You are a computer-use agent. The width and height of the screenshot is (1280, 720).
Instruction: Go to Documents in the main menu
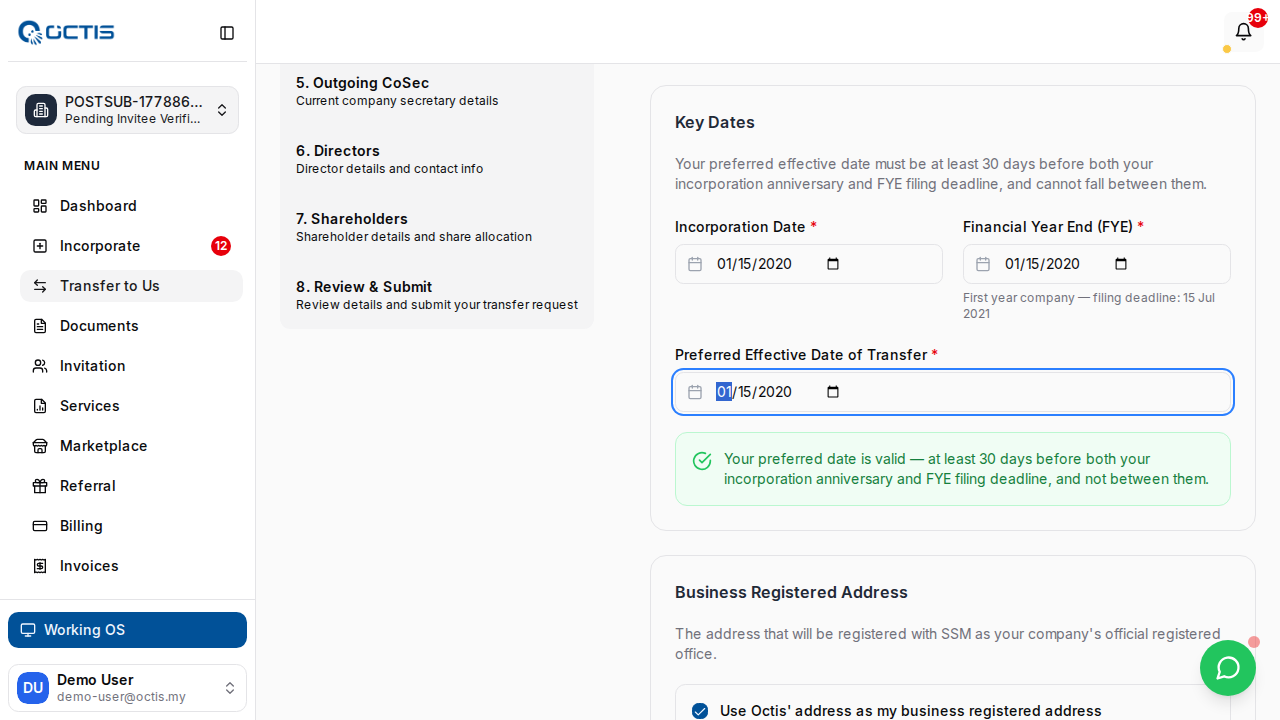[x=131, y=326]
